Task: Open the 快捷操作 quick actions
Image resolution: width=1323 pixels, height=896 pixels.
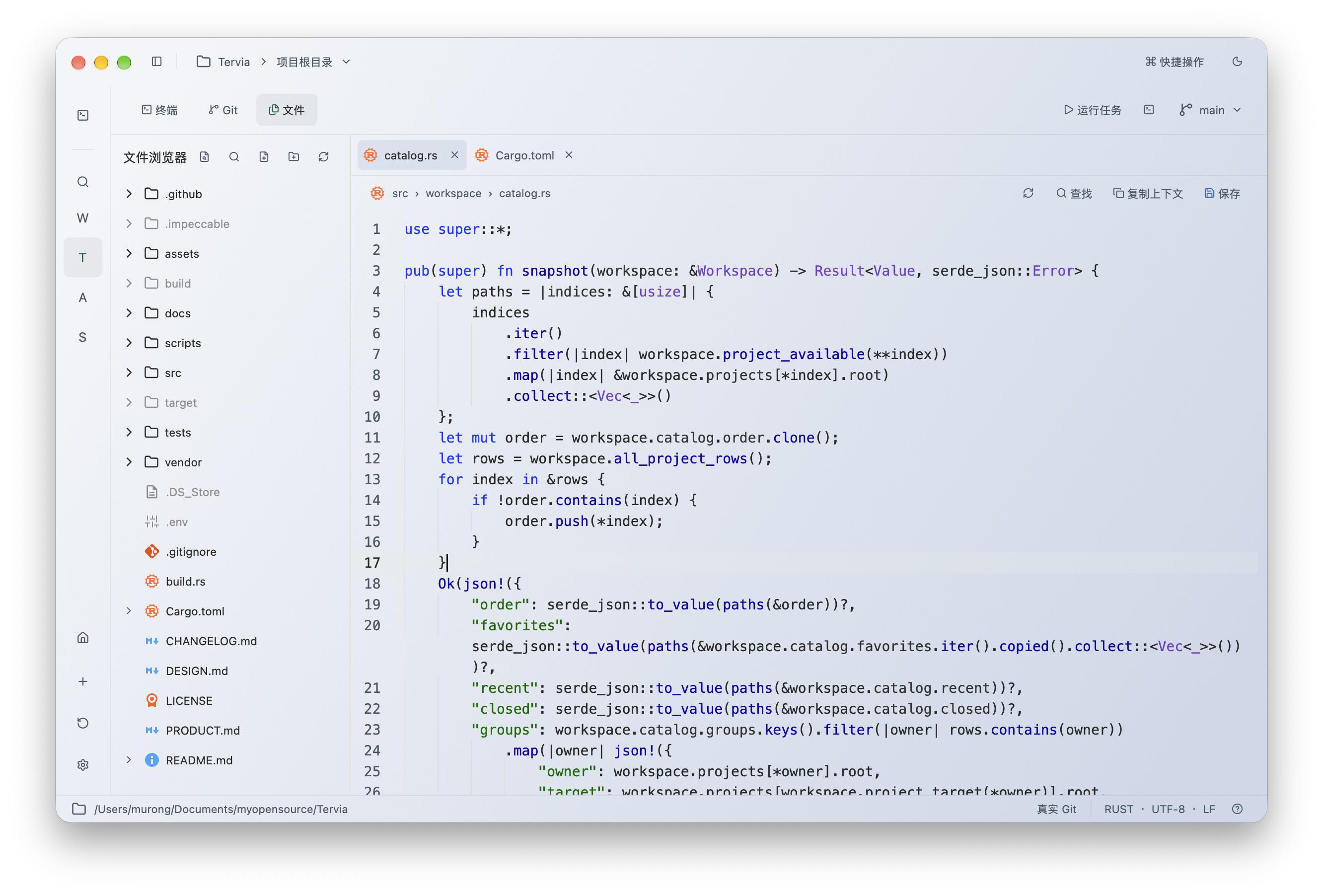Action: coord(1175,62)
